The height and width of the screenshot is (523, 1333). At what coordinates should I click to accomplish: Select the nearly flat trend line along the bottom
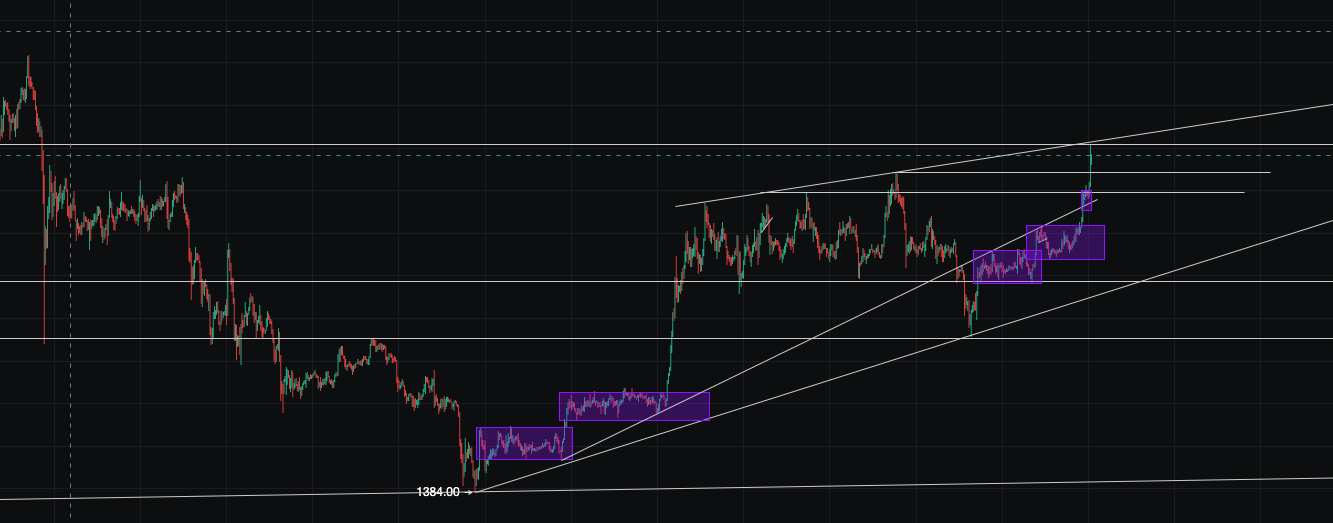click(900, 484)
